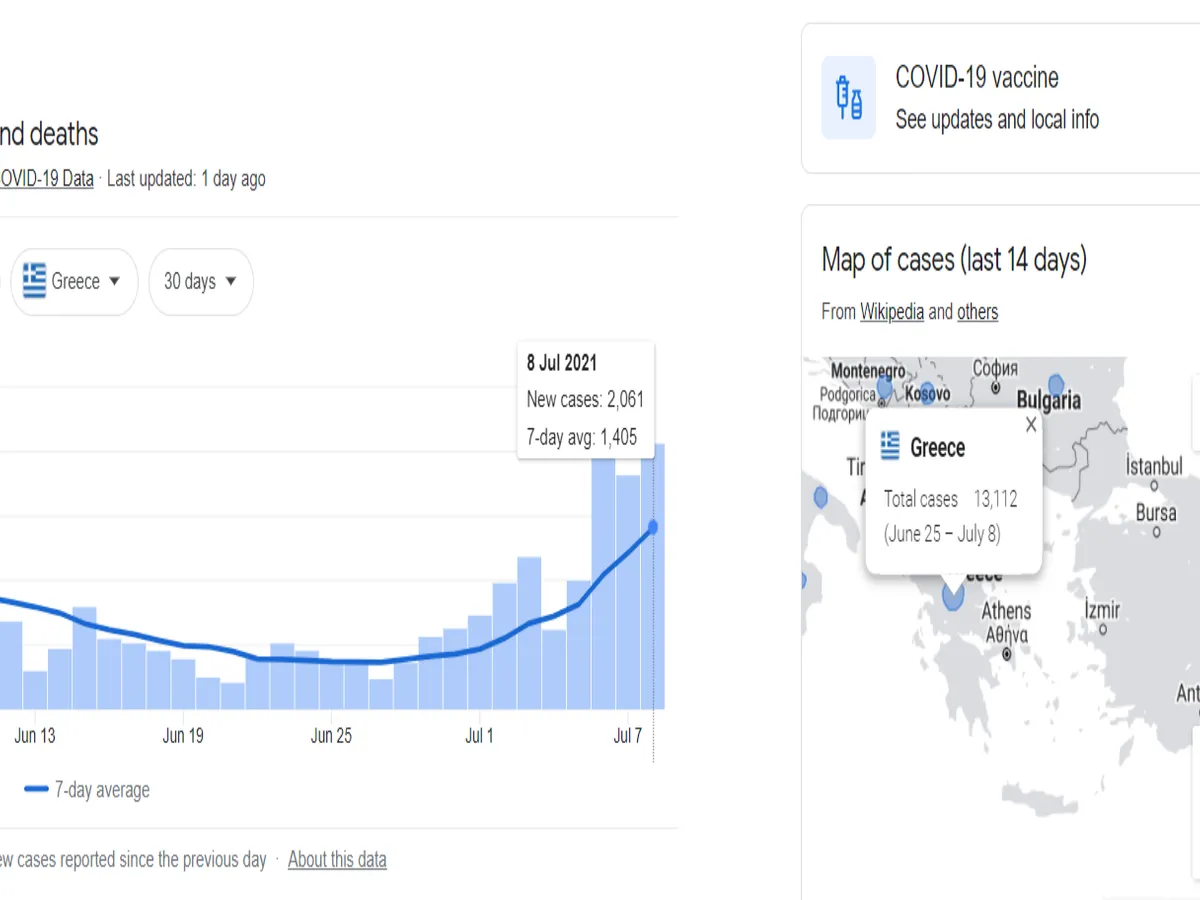Close the Greece map popup
1200x900 pixels.
[1031, 424]
